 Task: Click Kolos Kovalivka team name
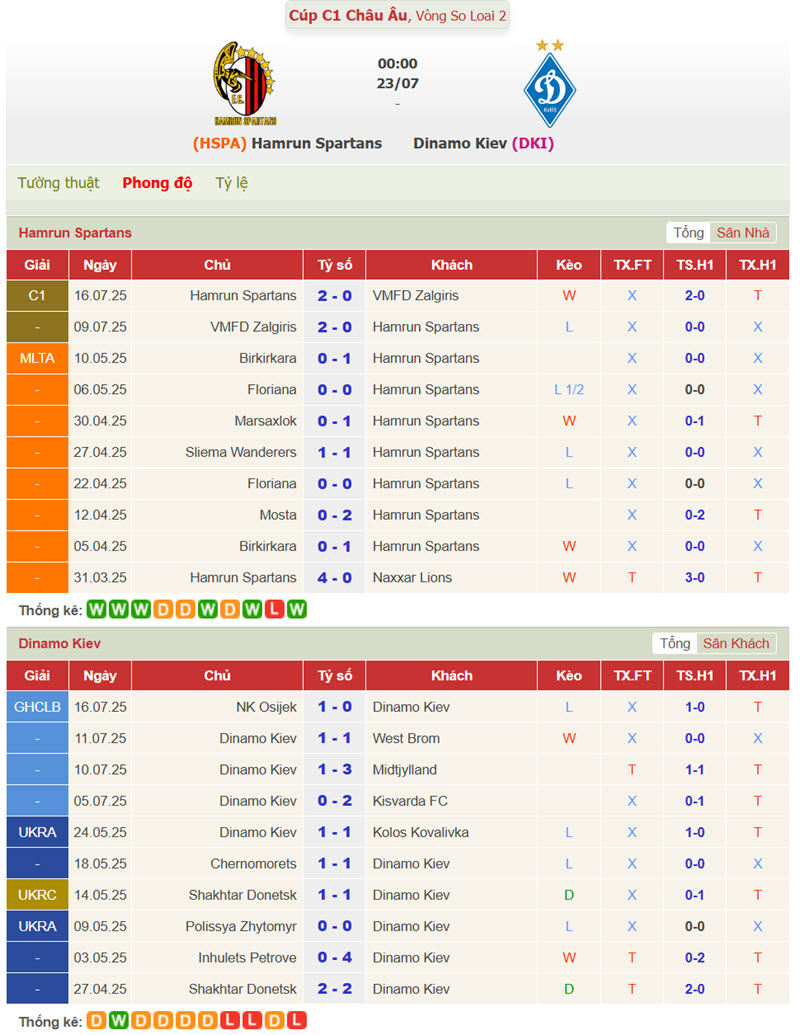pos(420,832)
